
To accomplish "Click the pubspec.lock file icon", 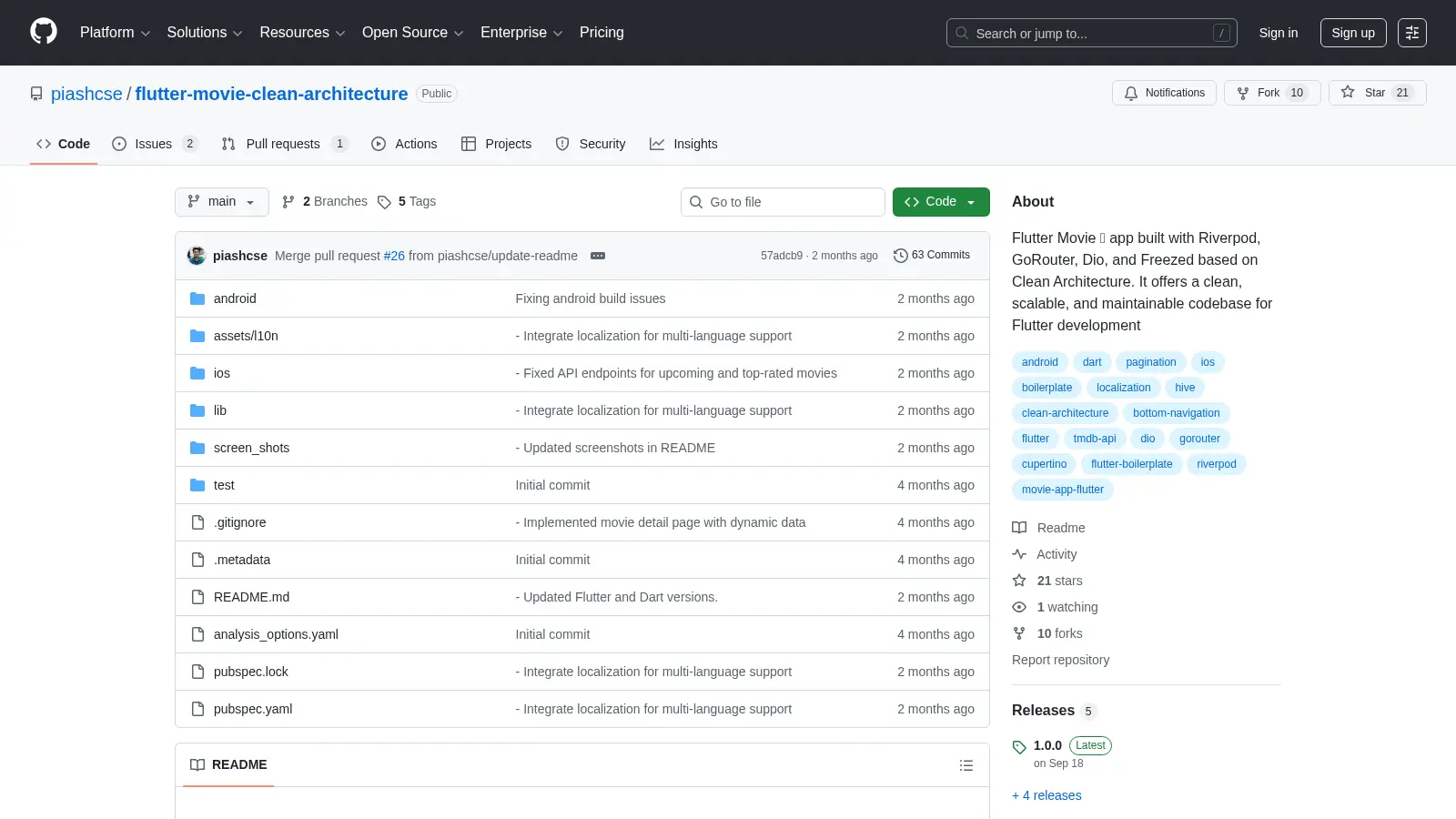I will click(x=197, y=672).
